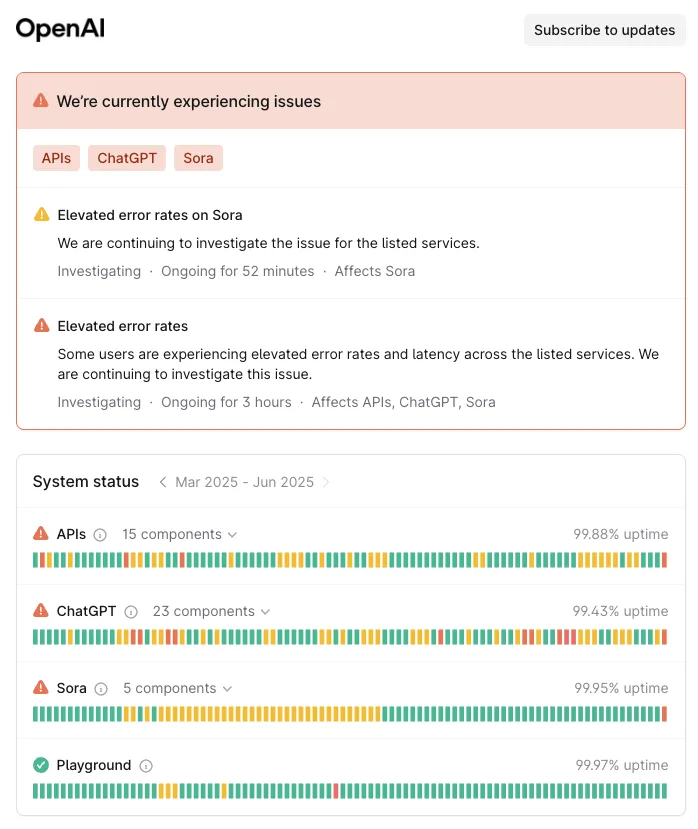This screenshot has width=698, height=829.
Task: Select the ChatGPT affected service tag
Action: point(127,158)
